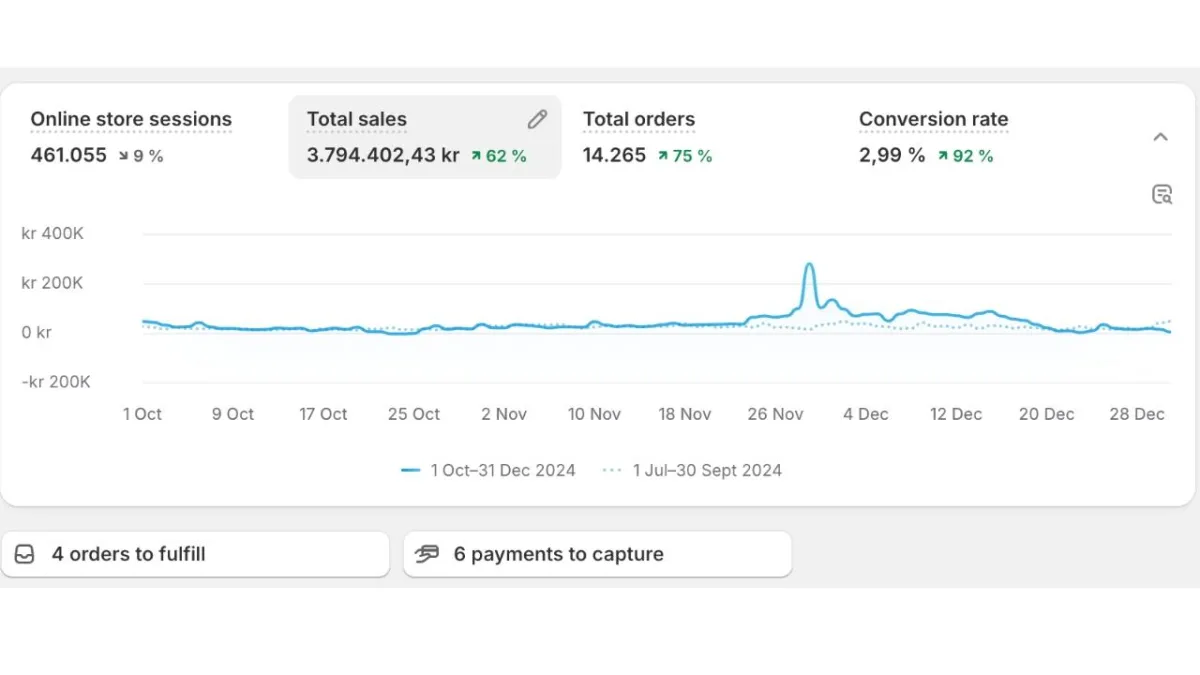Image resolution: width=1200 pixels, height=675 pixels.
Task: Click the solid blue legend line swatch
Action: click(x=410, y=470)
